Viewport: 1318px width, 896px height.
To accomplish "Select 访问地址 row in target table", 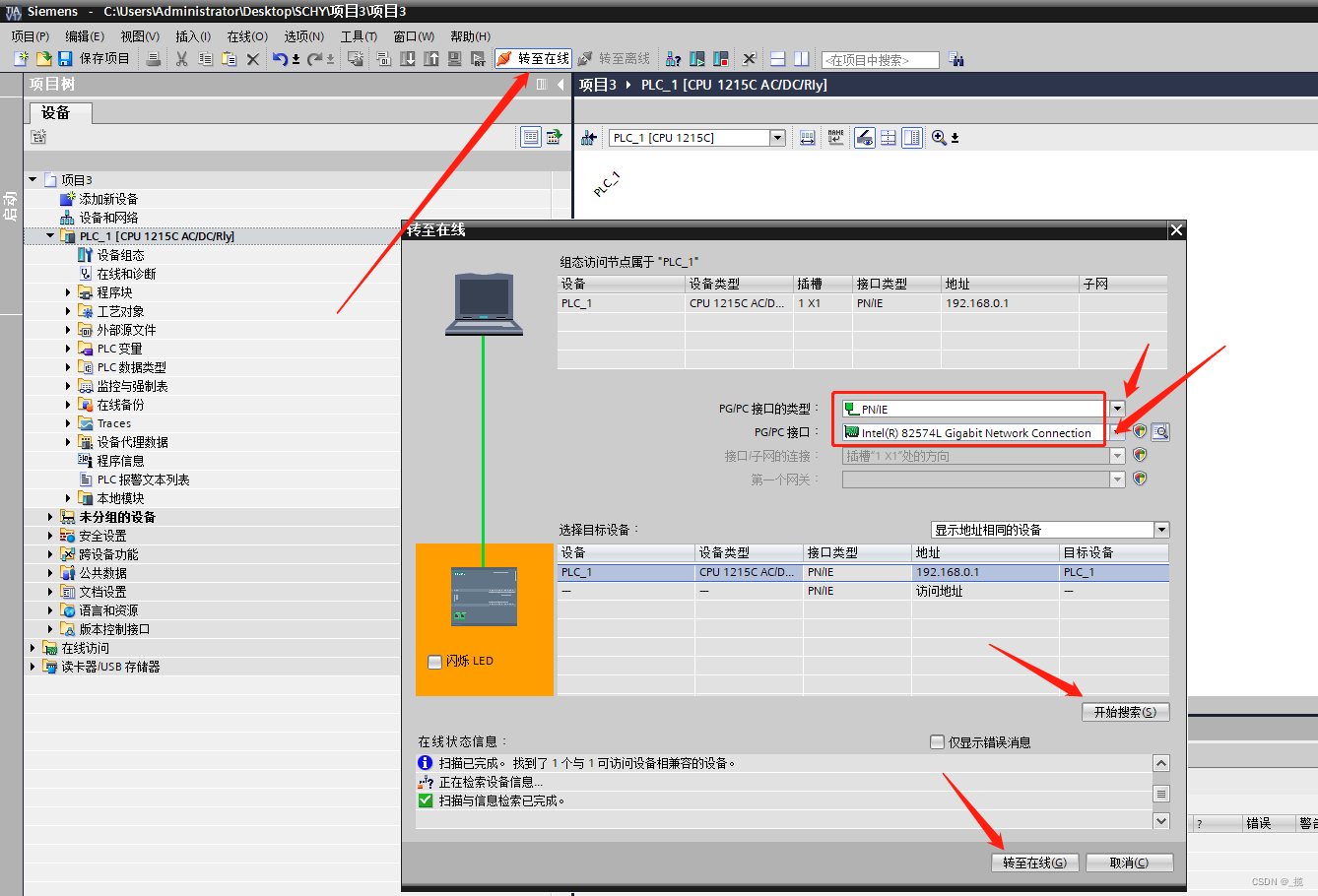I will (863, 591).
